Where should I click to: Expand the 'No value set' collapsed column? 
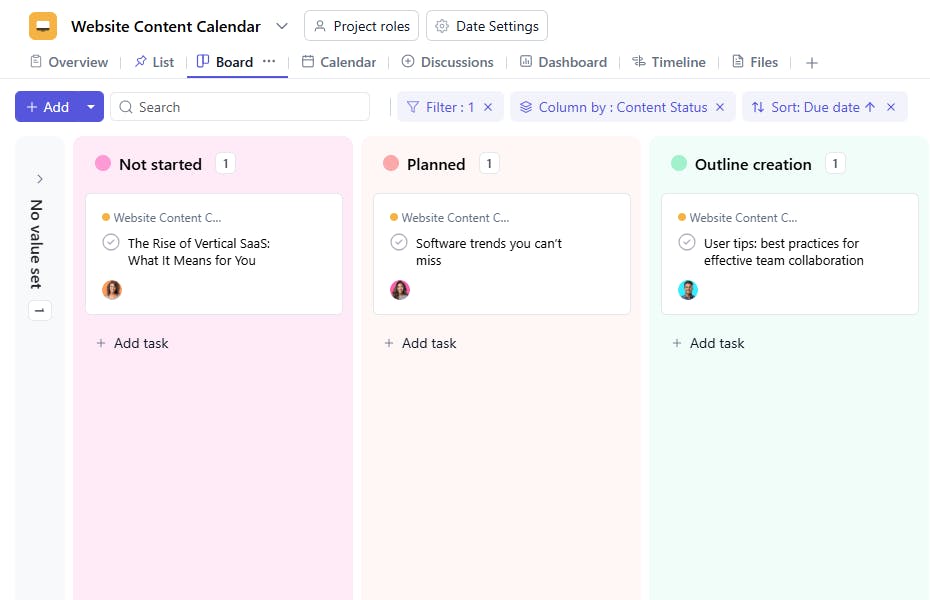pos(40,179)
